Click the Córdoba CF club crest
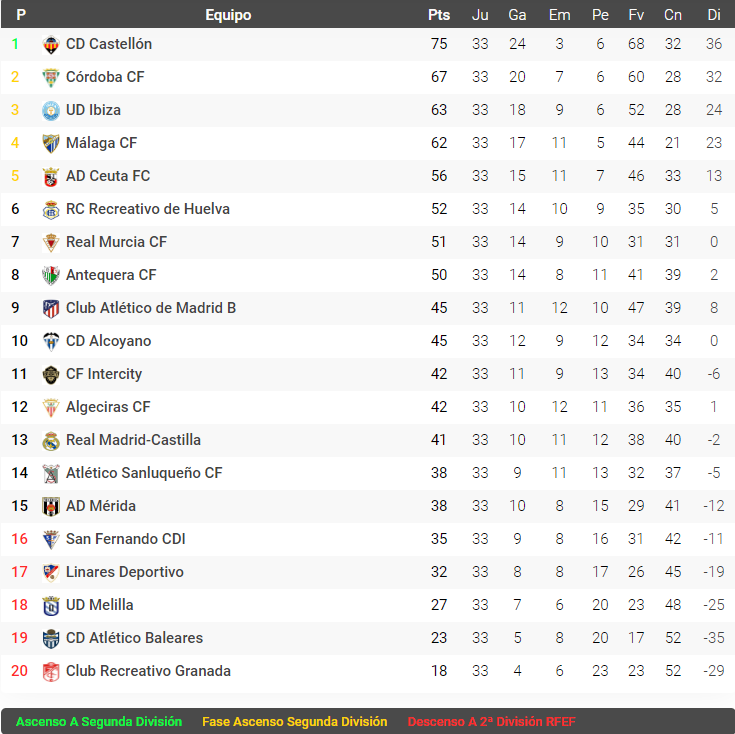 pos(51,77)
